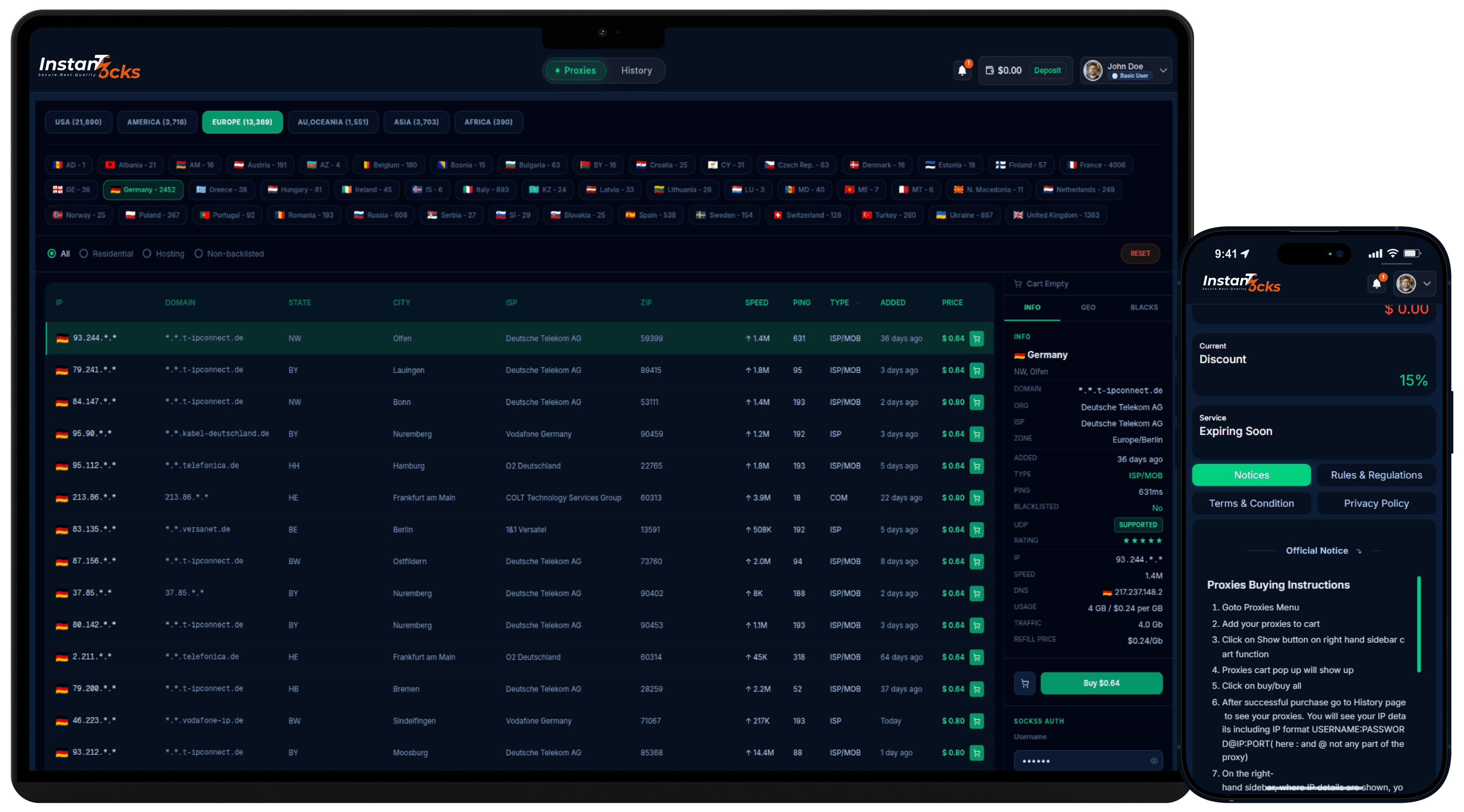Select the Italy - 893 country chip

point(485,190)
